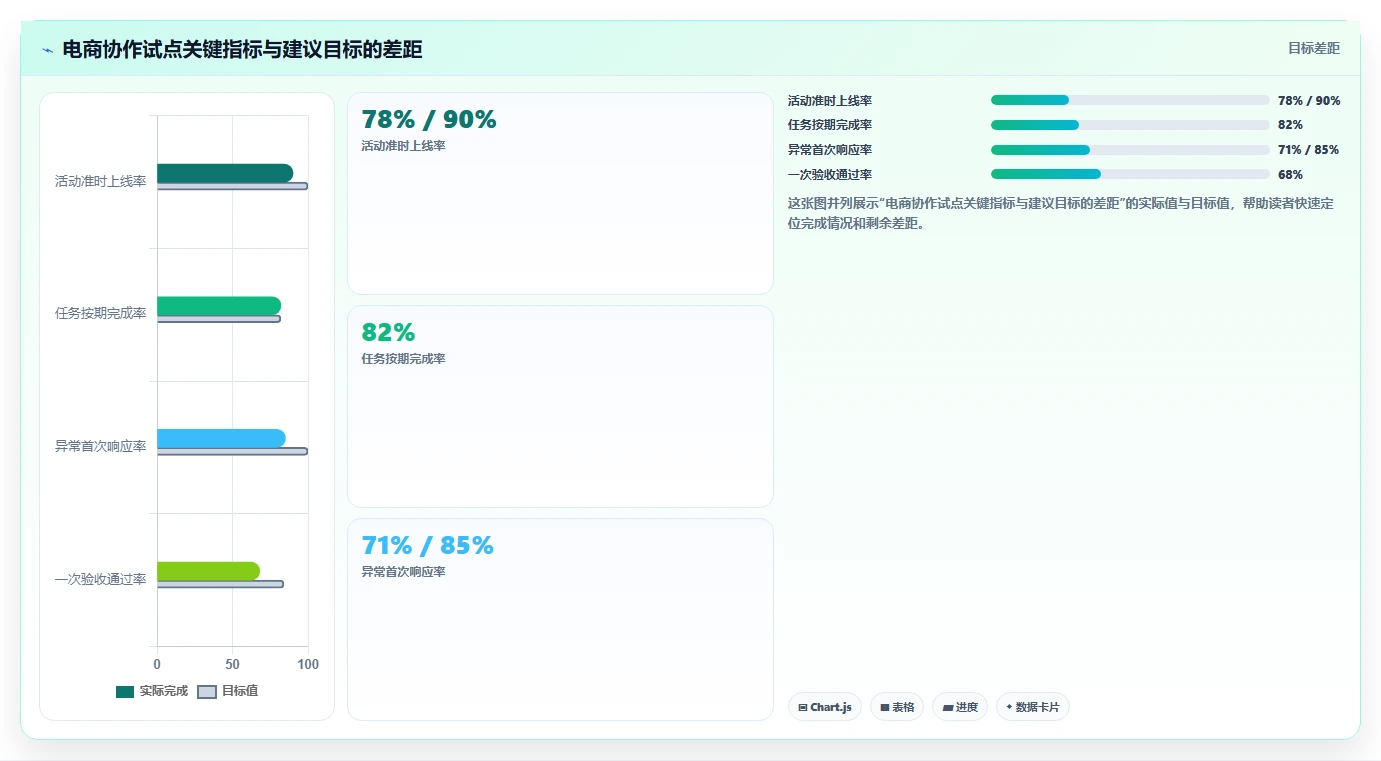This screenshot has width=1381, height=761.
Task: Select the Chart.js tag chip
Action: (825, 707)
